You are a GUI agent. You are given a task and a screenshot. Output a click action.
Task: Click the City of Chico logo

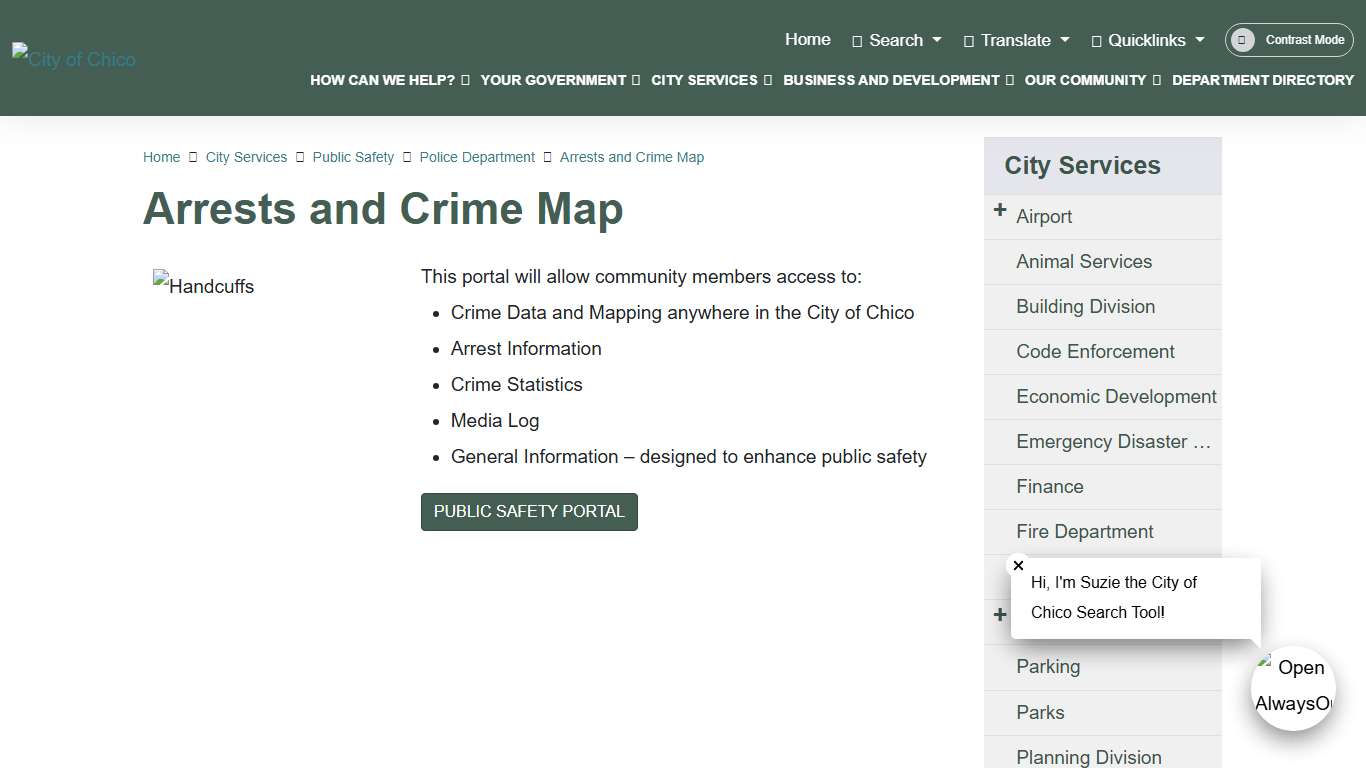click(x=73, y=58)
